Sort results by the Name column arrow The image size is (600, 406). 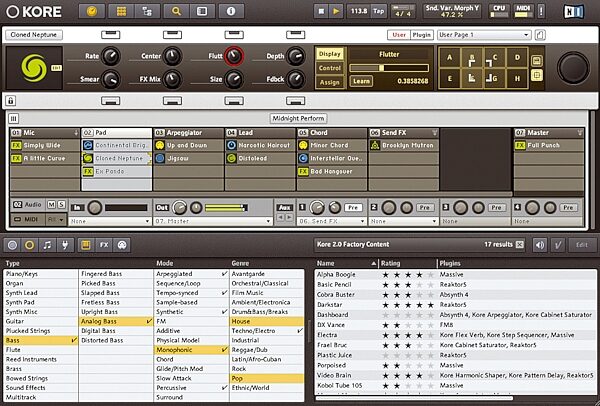click(x=373, y=263)
